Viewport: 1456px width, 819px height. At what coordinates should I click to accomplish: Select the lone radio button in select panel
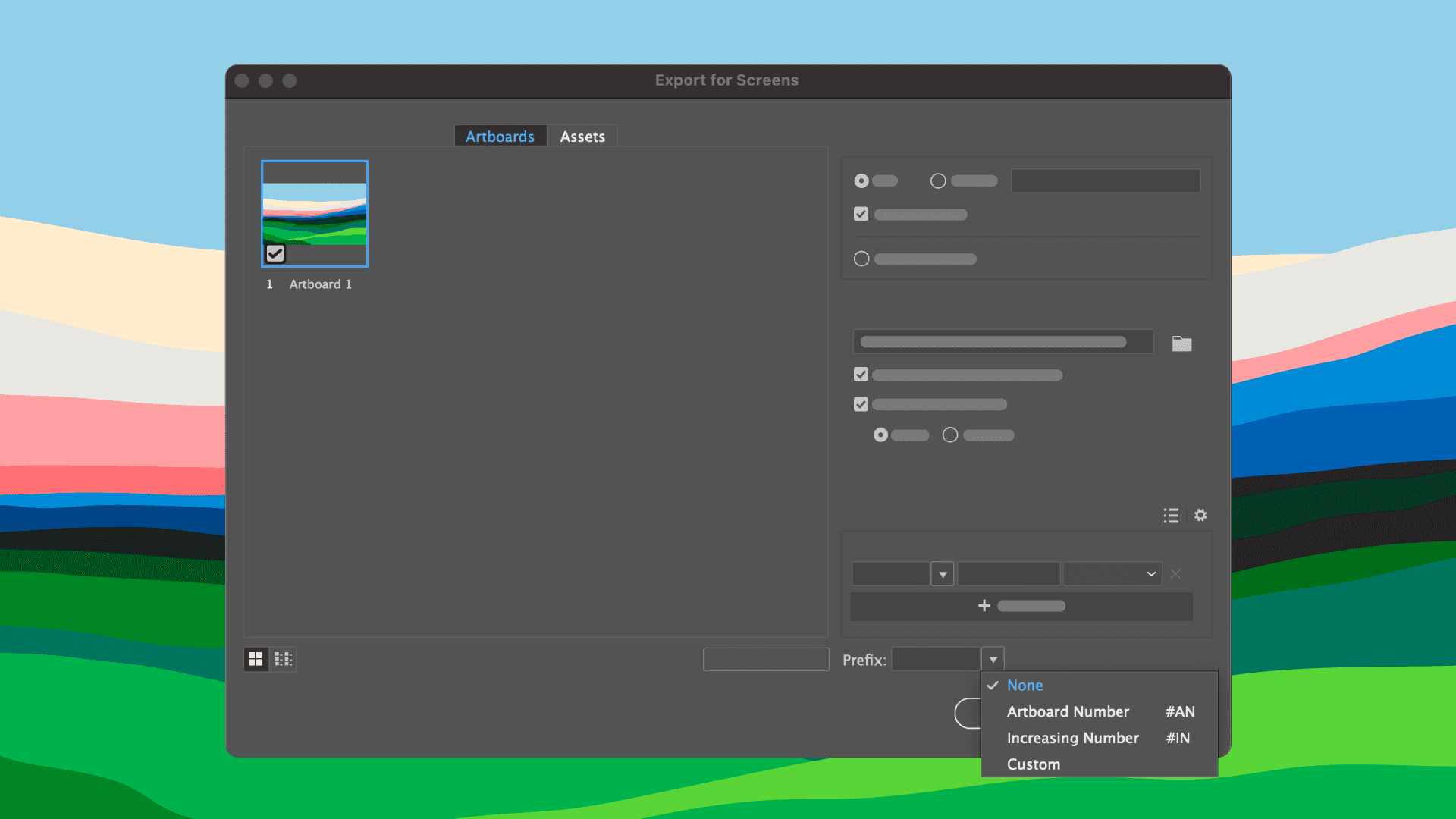pos(861,259)
